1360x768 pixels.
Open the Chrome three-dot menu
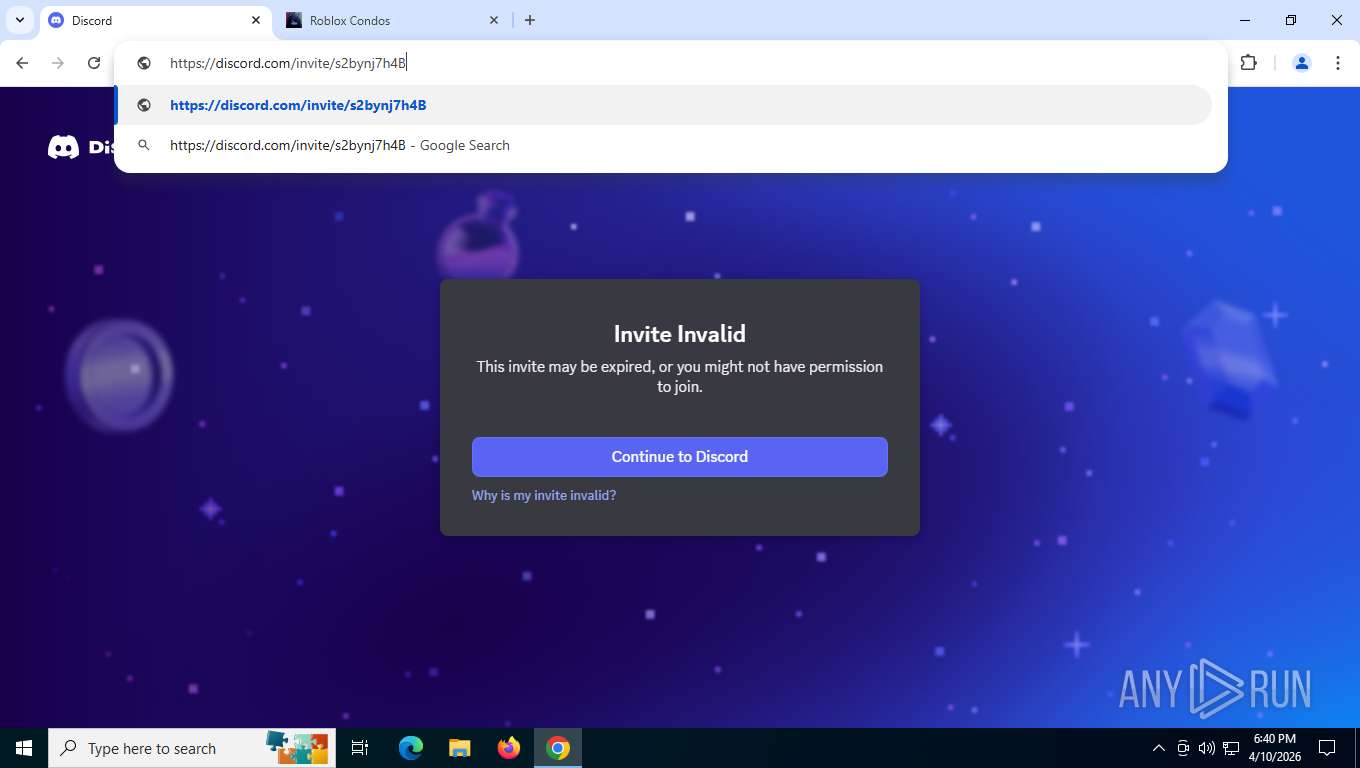coord(1338,63)
